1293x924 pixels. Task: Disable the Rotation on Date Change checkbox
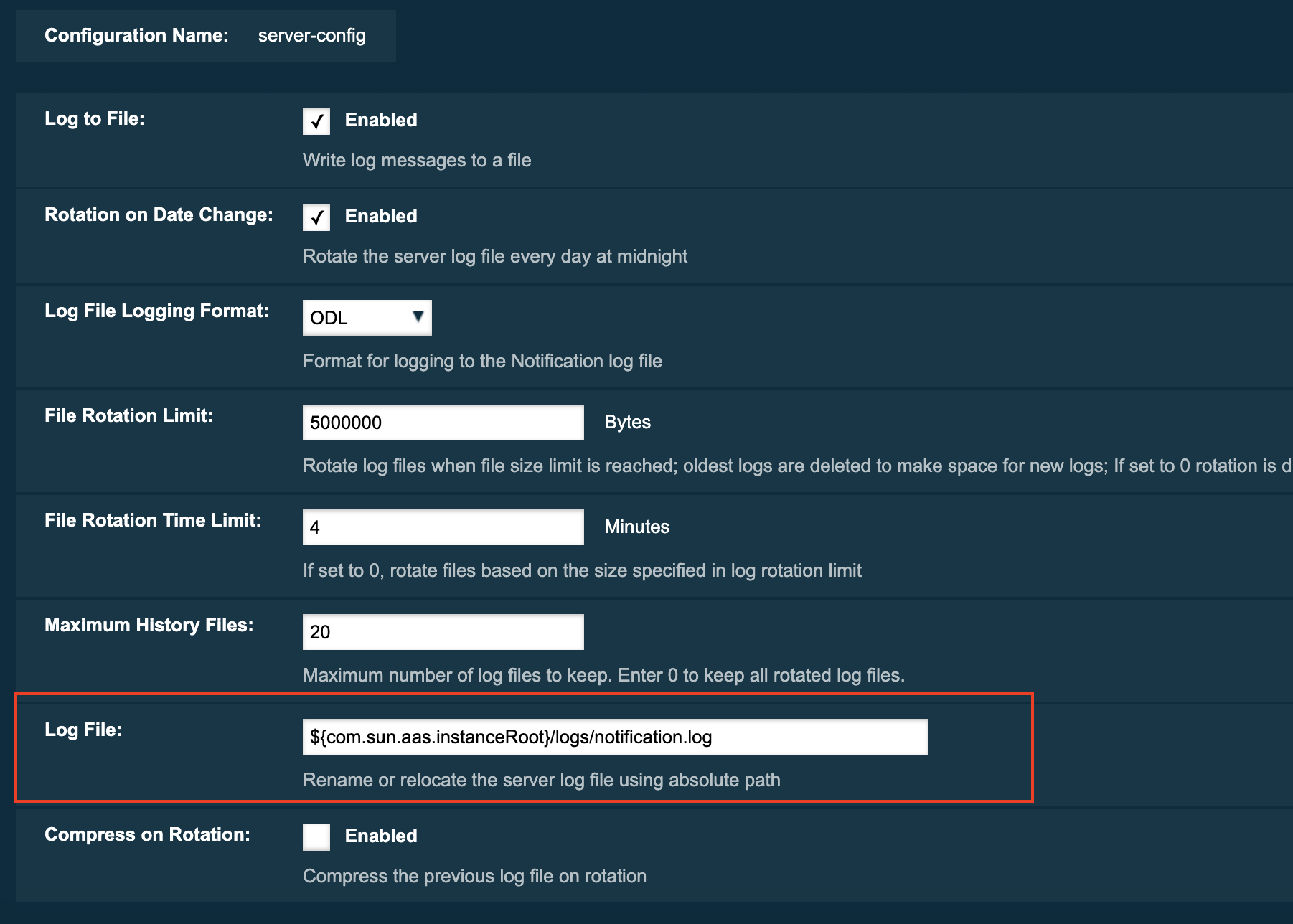click(316, 217)
